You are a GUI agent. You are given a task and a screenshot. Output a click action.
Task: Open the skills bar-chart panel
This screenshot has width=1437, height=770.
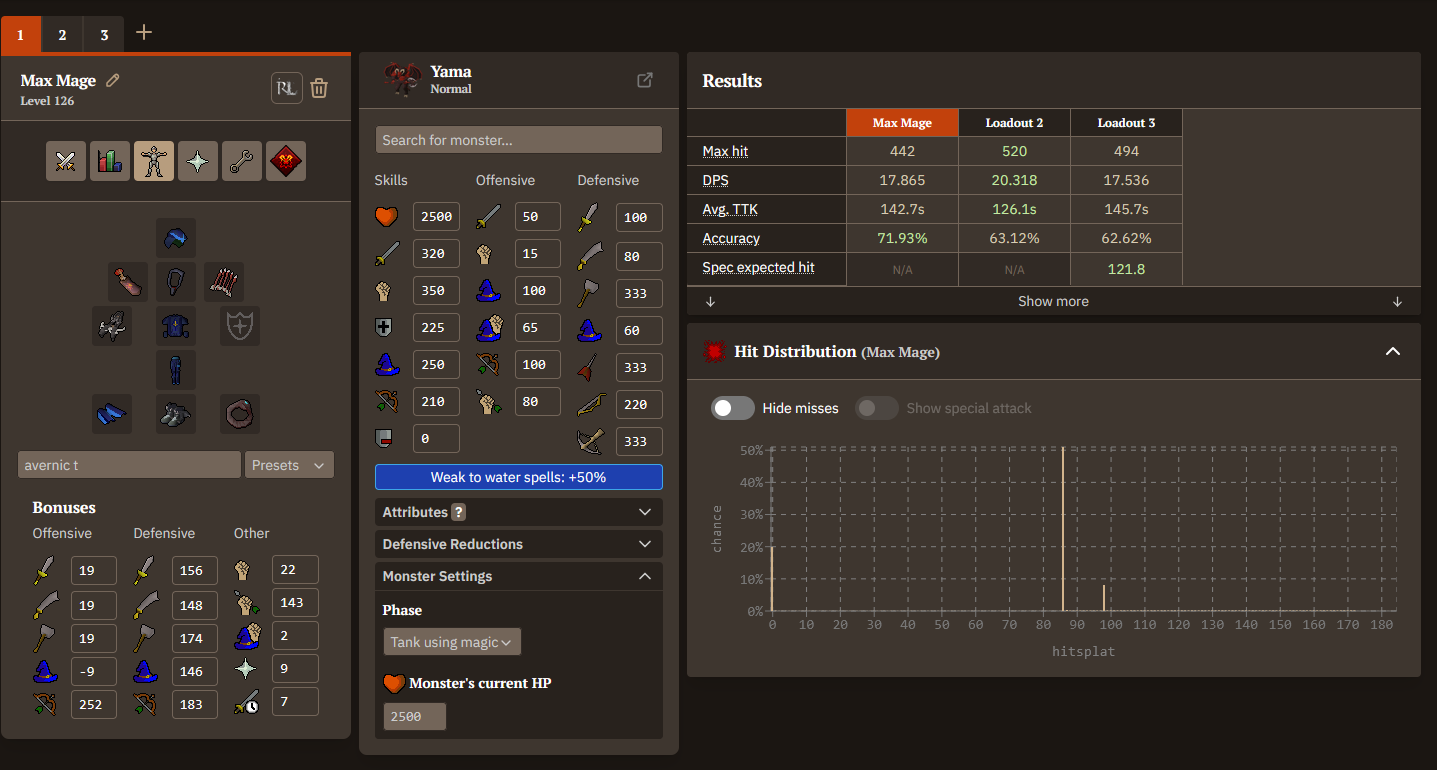(x=110, y=161)
